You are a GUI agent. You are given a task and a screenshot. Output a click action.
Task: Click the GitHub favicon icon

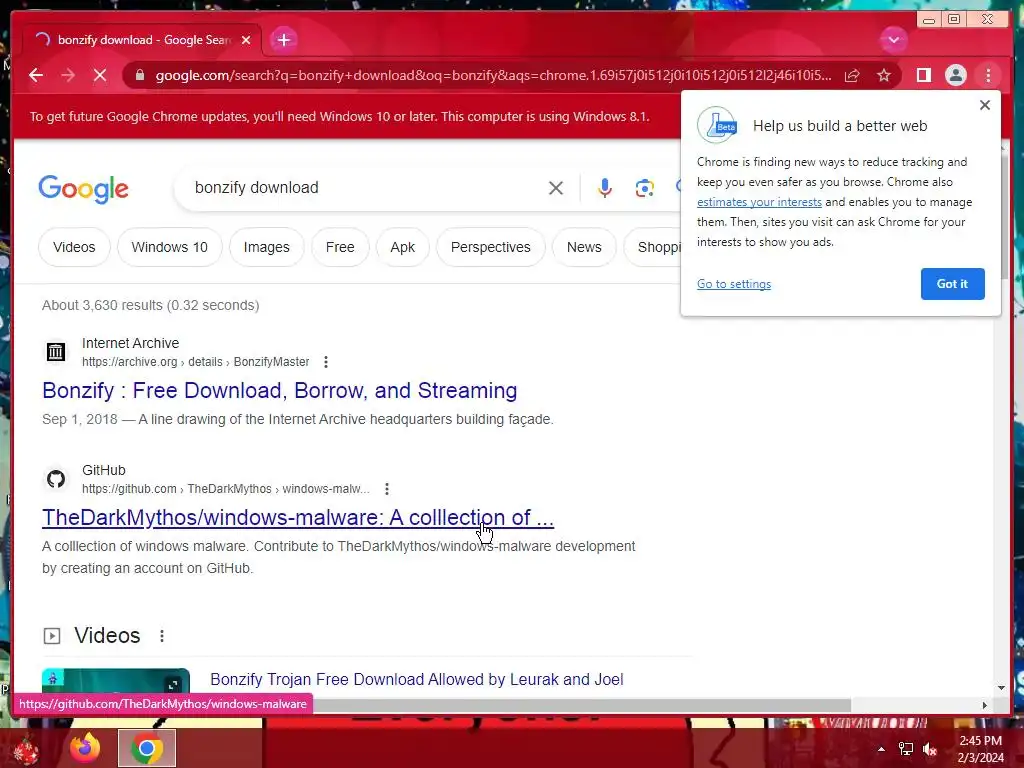[x=56, y=479]
